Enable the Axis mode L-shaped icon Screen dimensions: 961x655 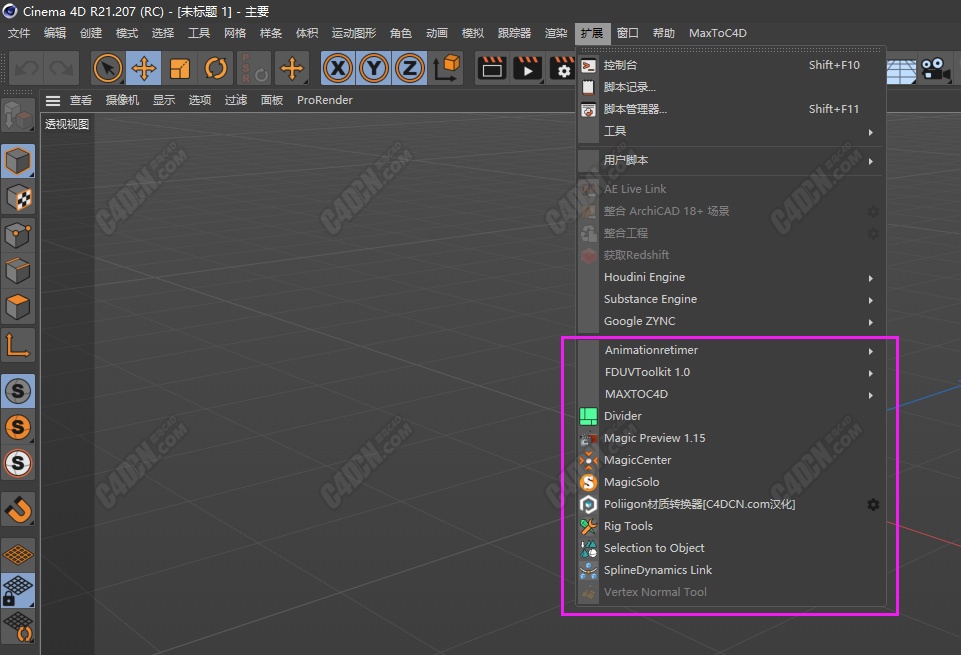click(x=18, y=345)
